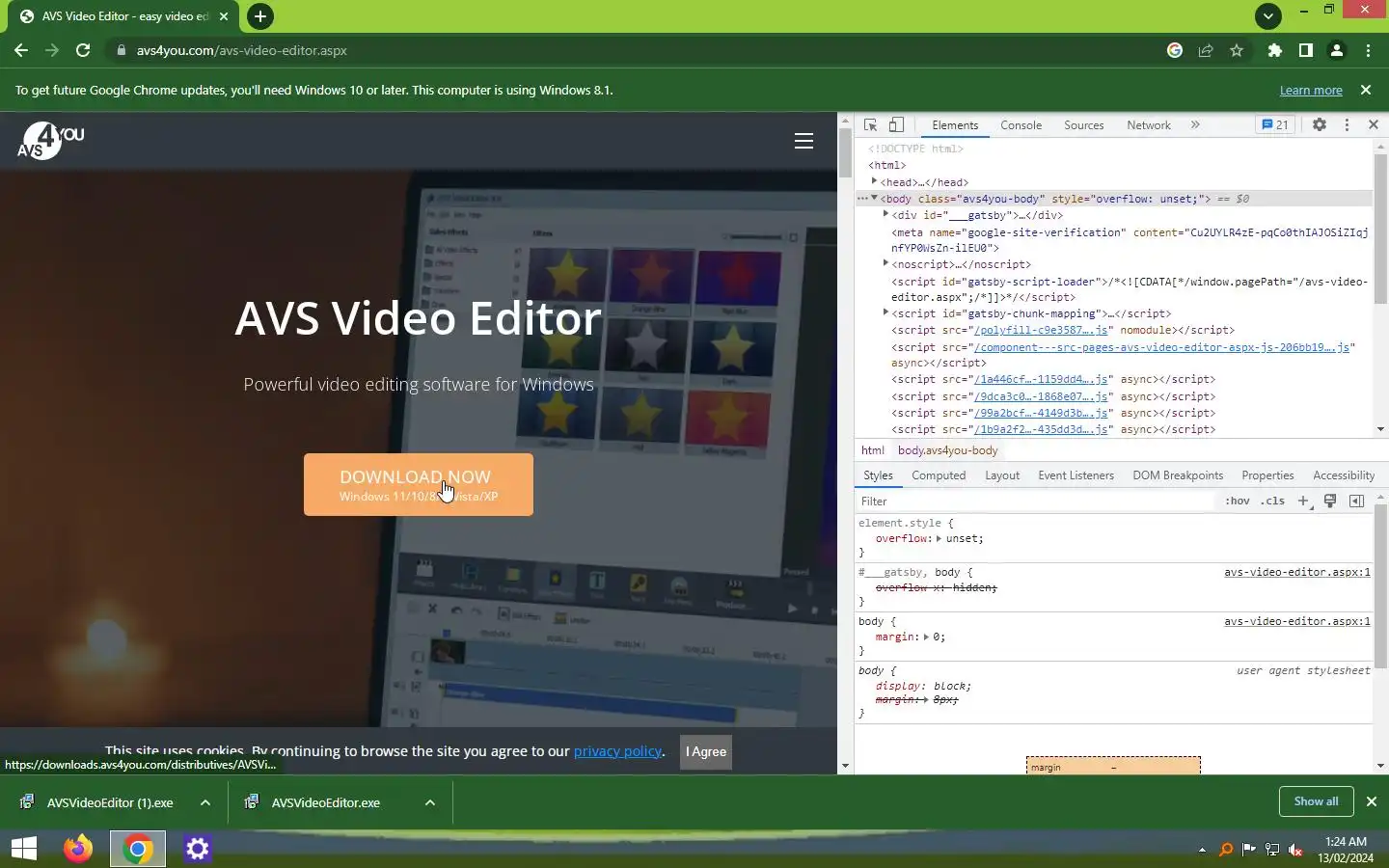
Task: Expand the margin 0 value triangle
Action: (926, 637)
